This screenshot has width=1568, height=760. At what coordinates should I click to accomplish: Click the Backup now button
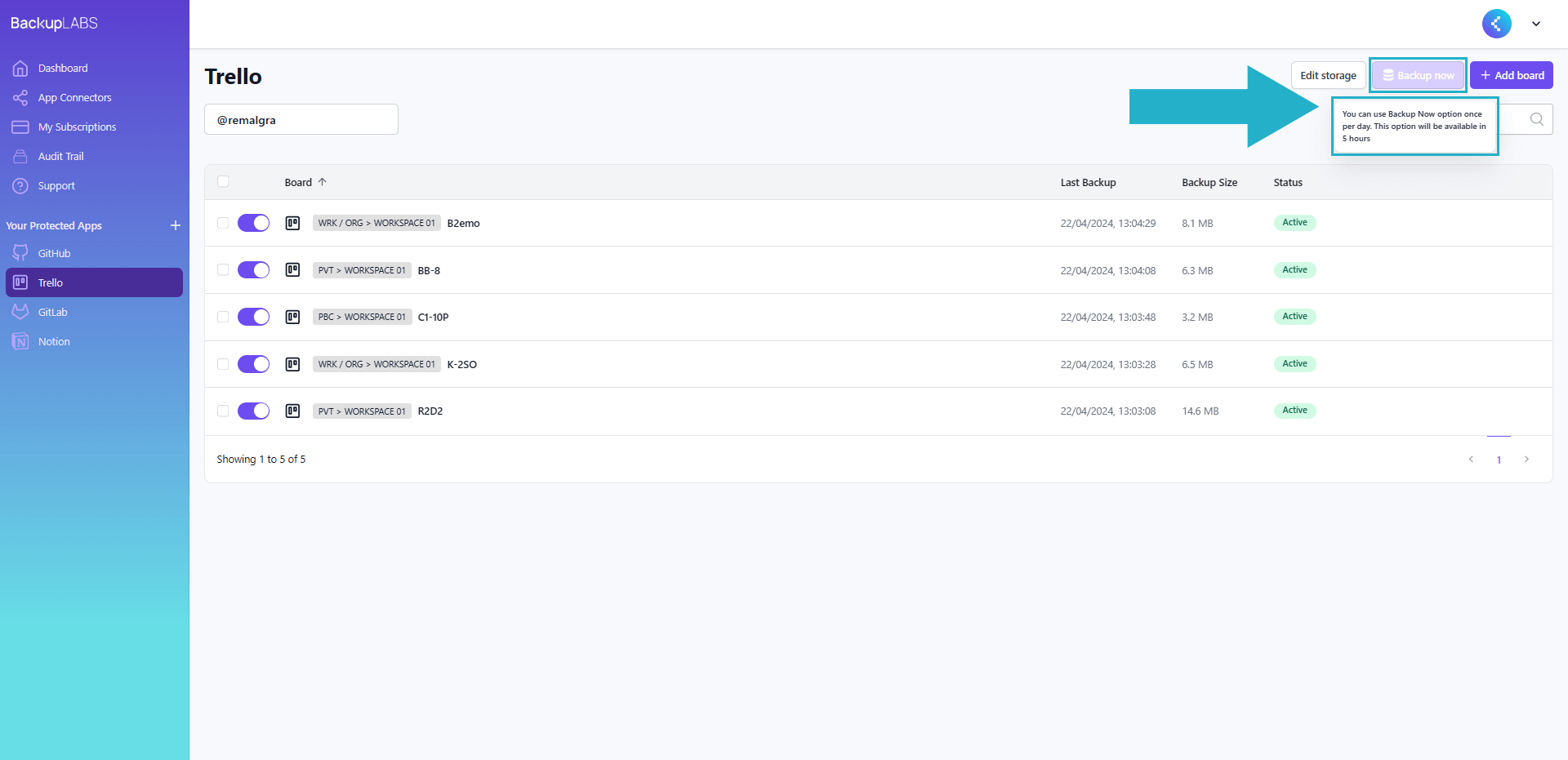point(1419,75)
